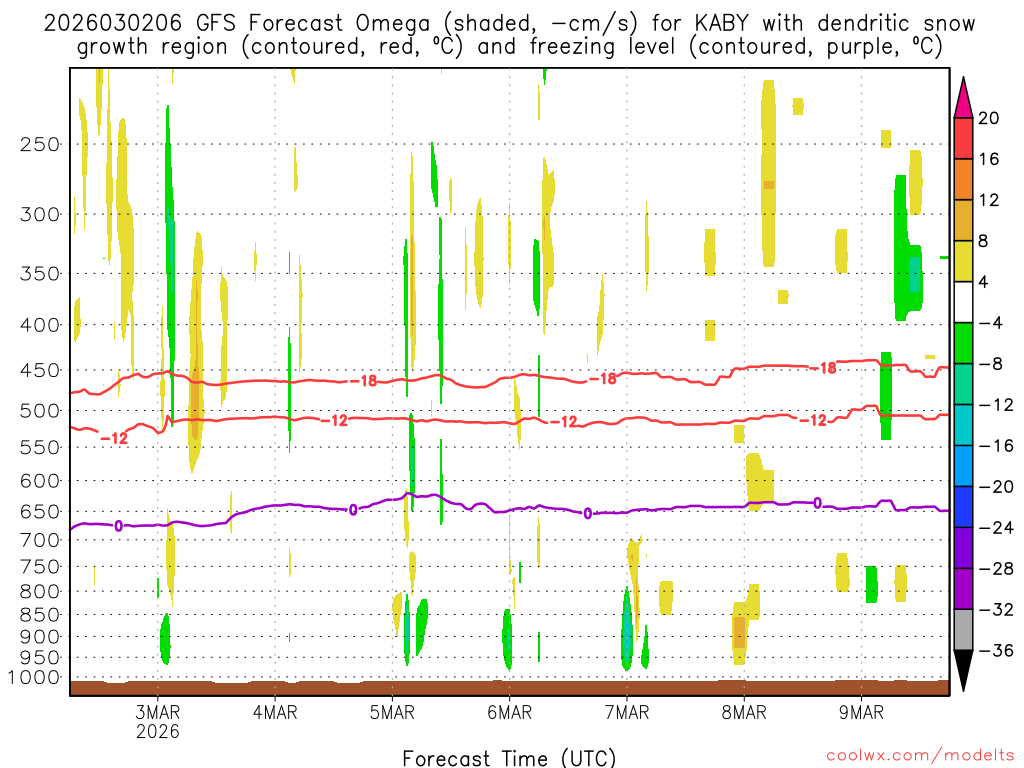Click the purple 0 freezing label before 3MAR
Screen dimensions: 1024x768
point(118,526)
